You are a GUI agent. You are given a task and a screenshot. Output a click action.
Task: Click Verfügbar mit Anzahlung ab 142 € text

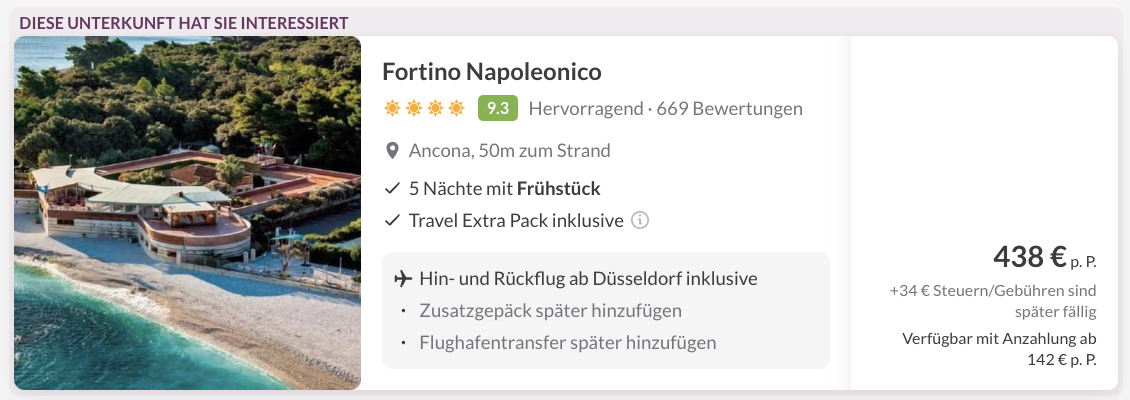click(x=1000, y=349)
